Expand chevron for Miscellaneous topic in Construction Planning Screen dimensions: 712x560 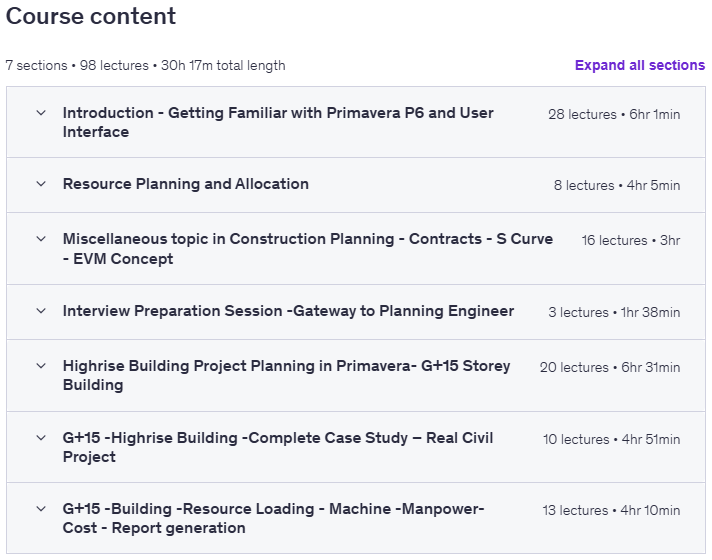point(41,239)
